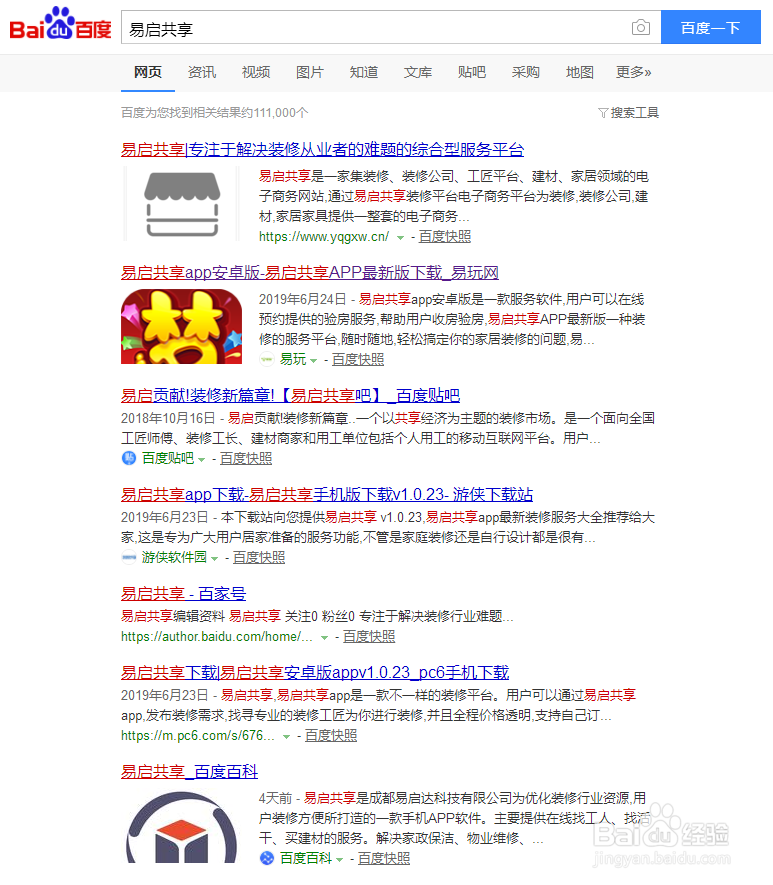Switch to the 知道 tab
The image size is (773, 885).
pos(364,72)
